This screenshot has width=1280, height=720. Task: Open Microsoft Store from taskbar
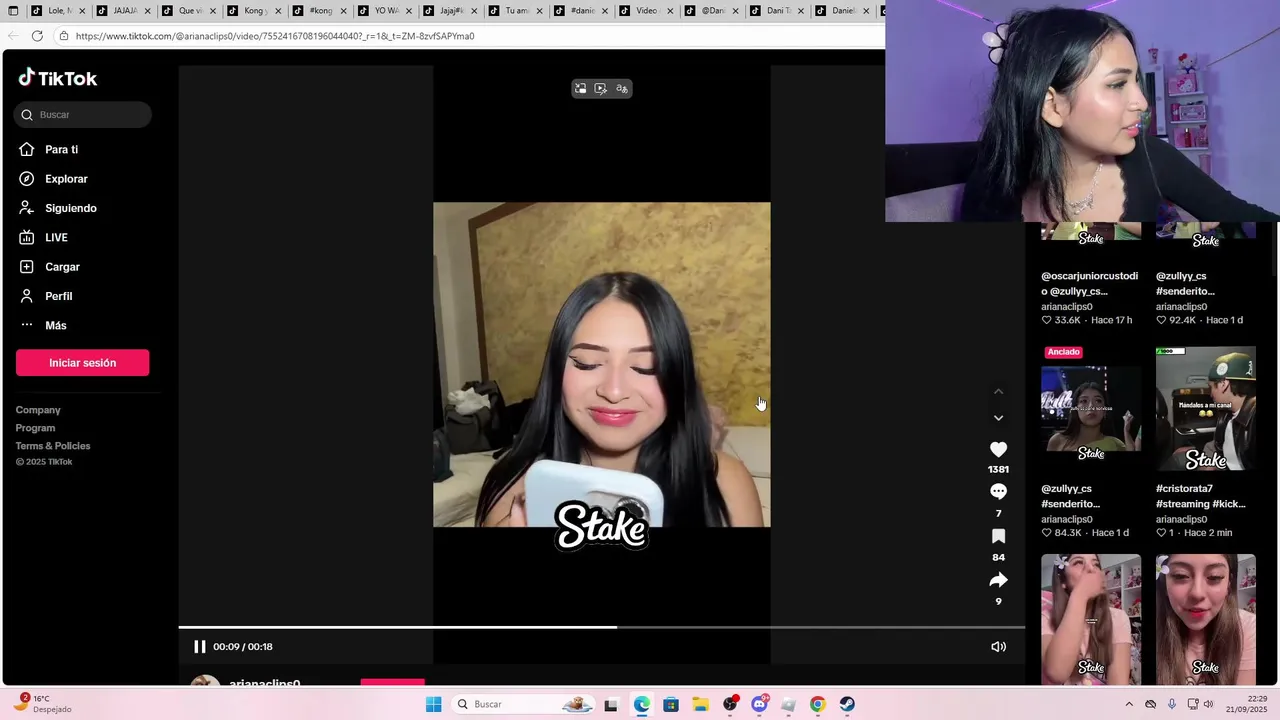pos(670,704)
